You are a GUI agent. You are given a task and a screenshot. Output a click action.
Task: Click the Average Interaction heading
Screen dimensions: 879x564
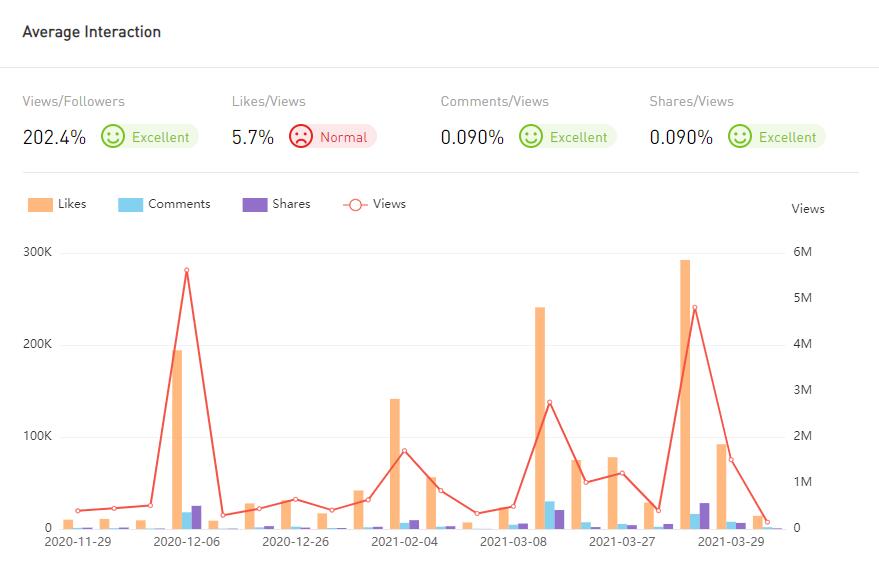91,32
